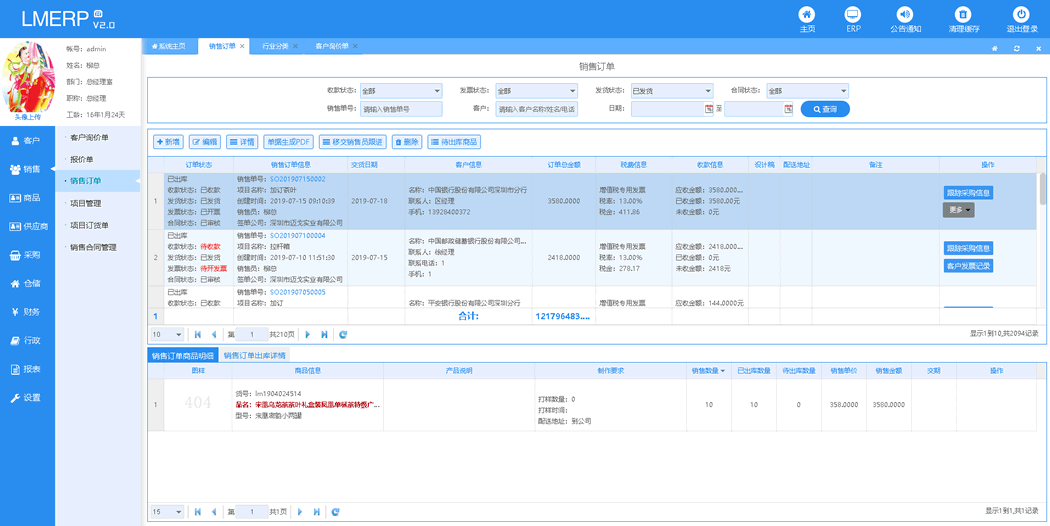The width and height of the screenshot is (1050, 526).
Task: Sort by 销售数量 column header
Action: [x=708, y=370]
